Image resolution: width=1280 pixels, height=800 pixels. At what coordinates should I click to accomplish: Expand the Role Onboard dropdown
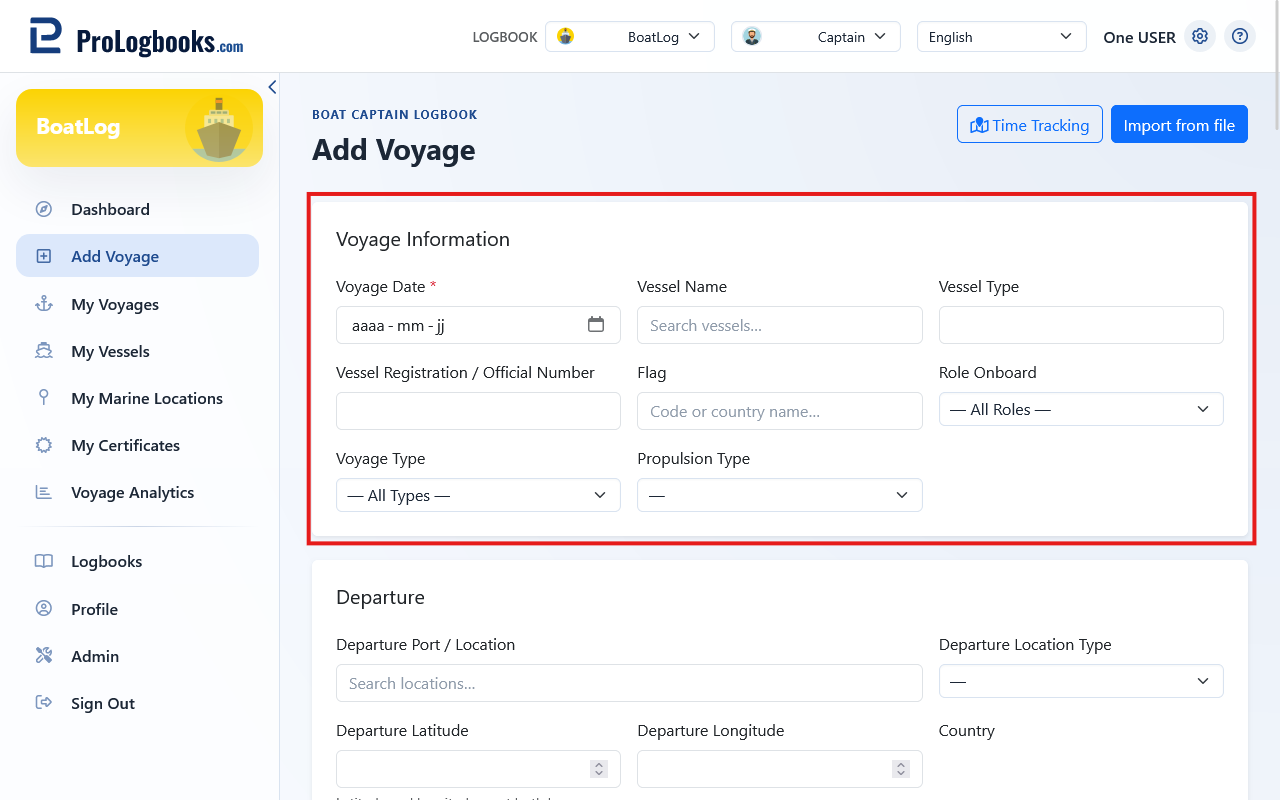point(1081,409)
